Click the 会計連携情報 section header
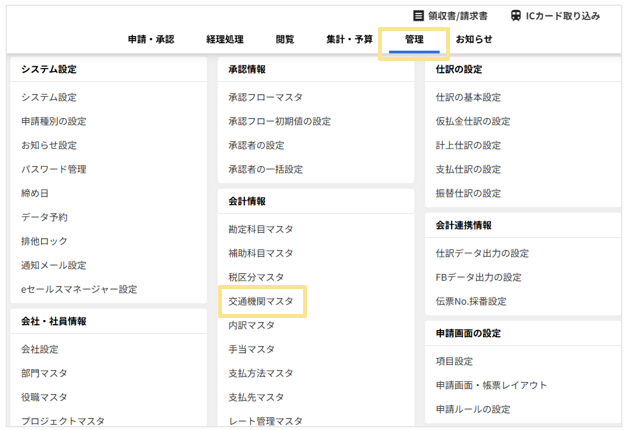This screenshot has width=627, height=430. [464, 225]
